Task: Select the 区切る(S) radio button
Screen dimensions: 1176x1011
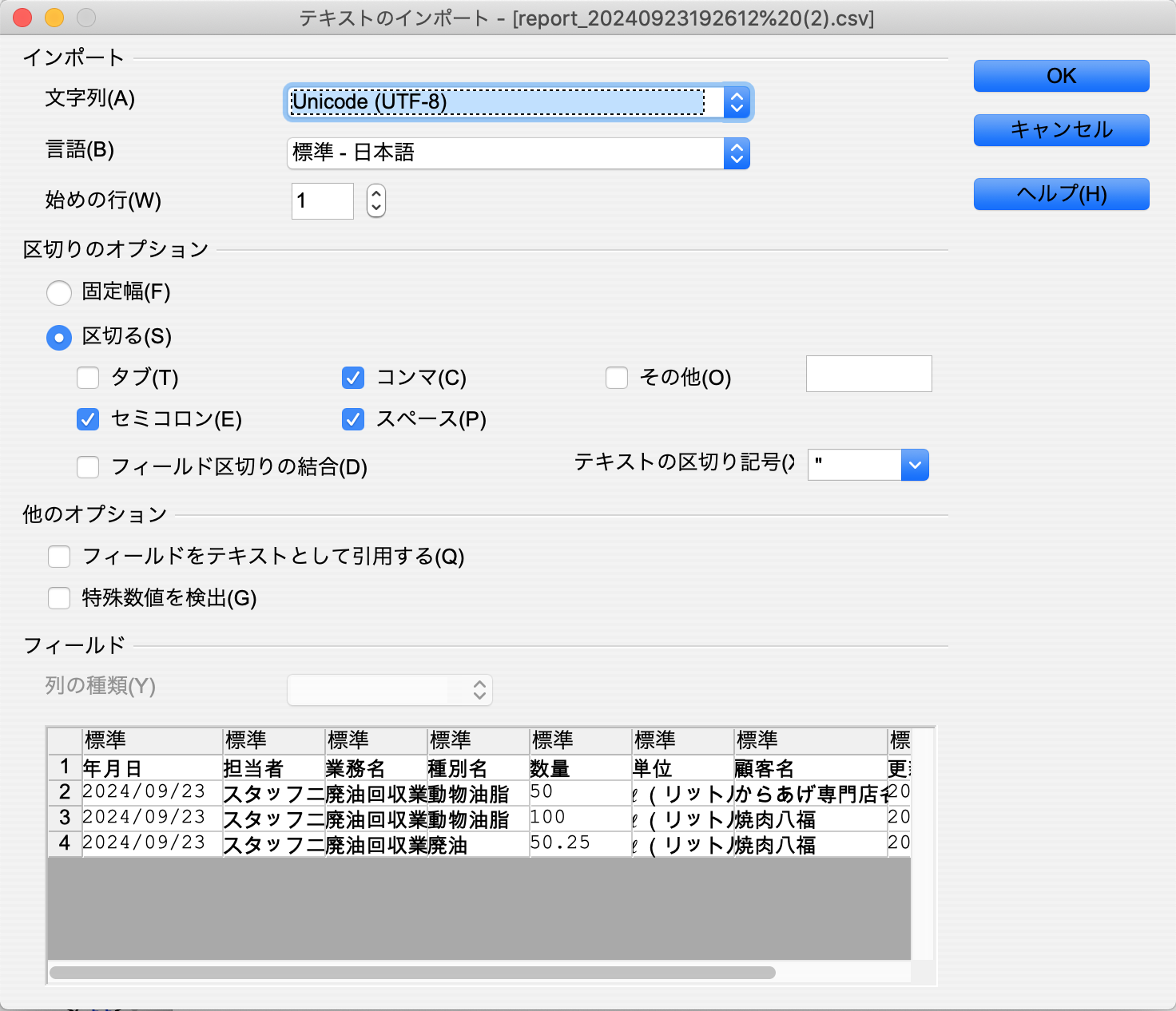Action: click(59, 337)
